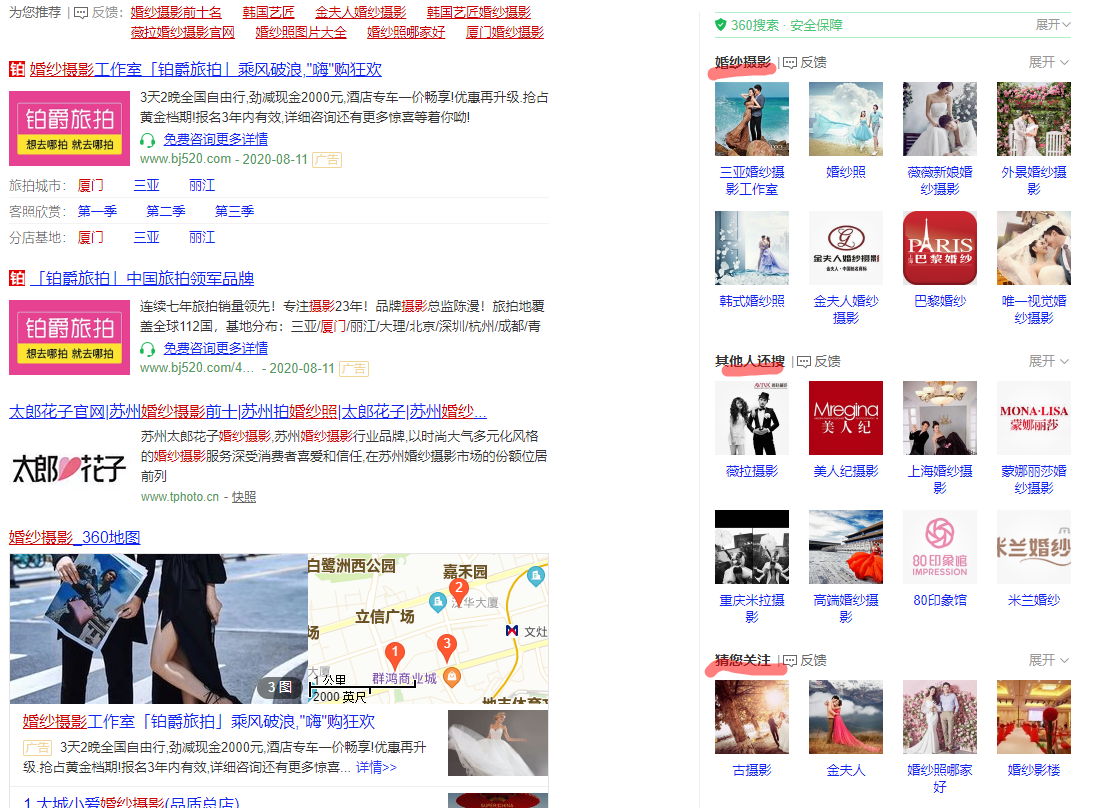Screen dimensions: 1094x808
Task: Click 反馈 text beside 为您推荐
Action: click(106, 13)
